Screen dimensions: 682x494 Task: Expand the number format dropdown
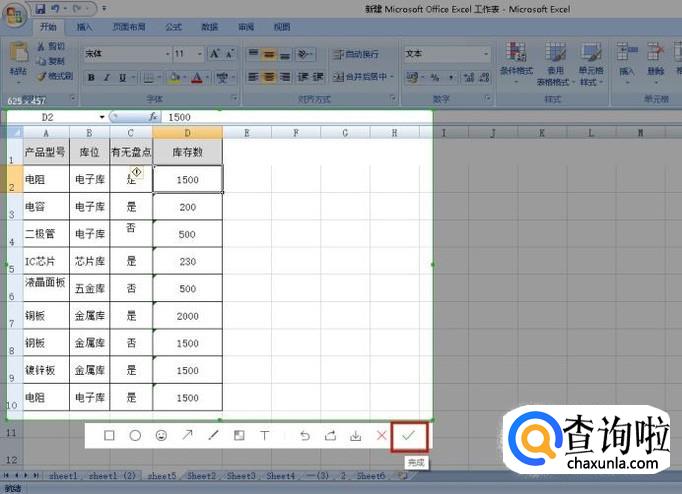(487, 53)
